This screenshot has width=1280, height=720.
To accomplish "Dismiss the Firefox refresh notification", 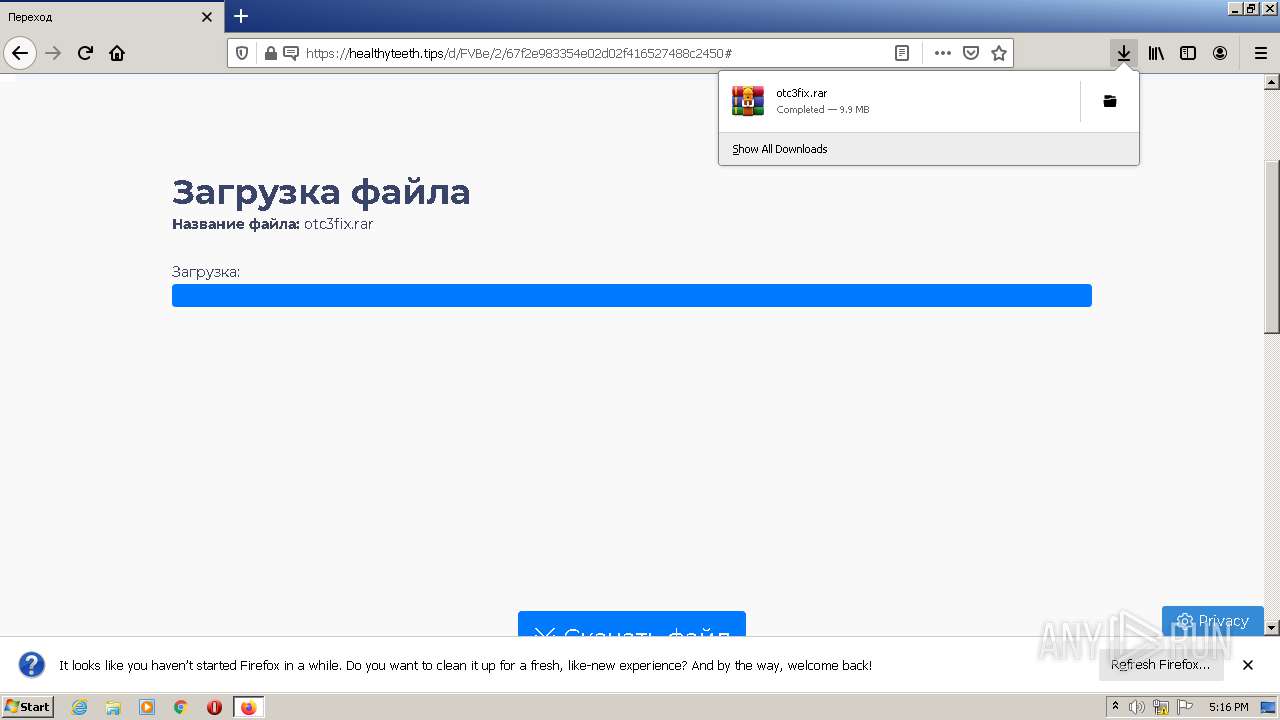I will pyautogui.click(x=1248, y=665).
